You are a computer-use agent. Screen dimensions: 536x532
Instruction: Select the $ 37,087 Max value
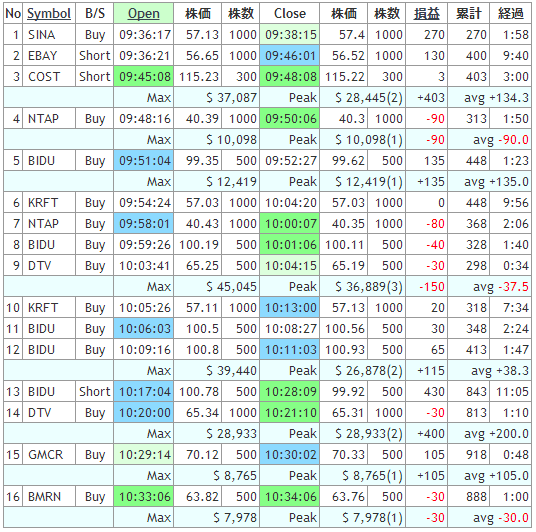pos(216,97)
